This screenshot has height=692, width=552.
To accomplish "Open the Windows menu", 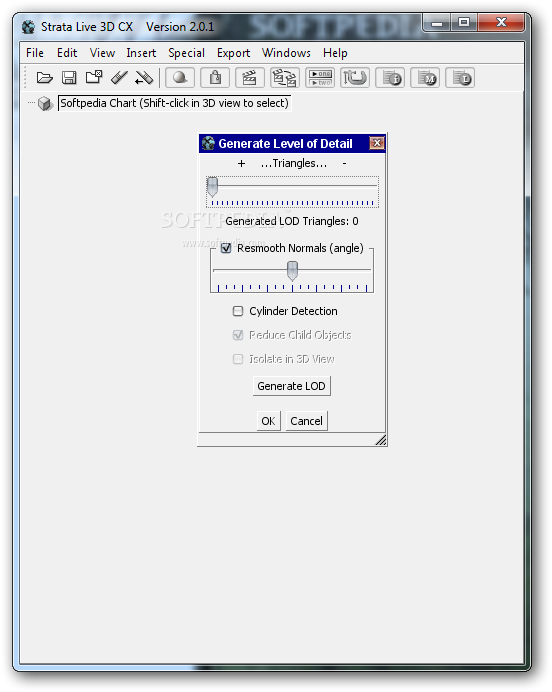I will click(286, 53).
